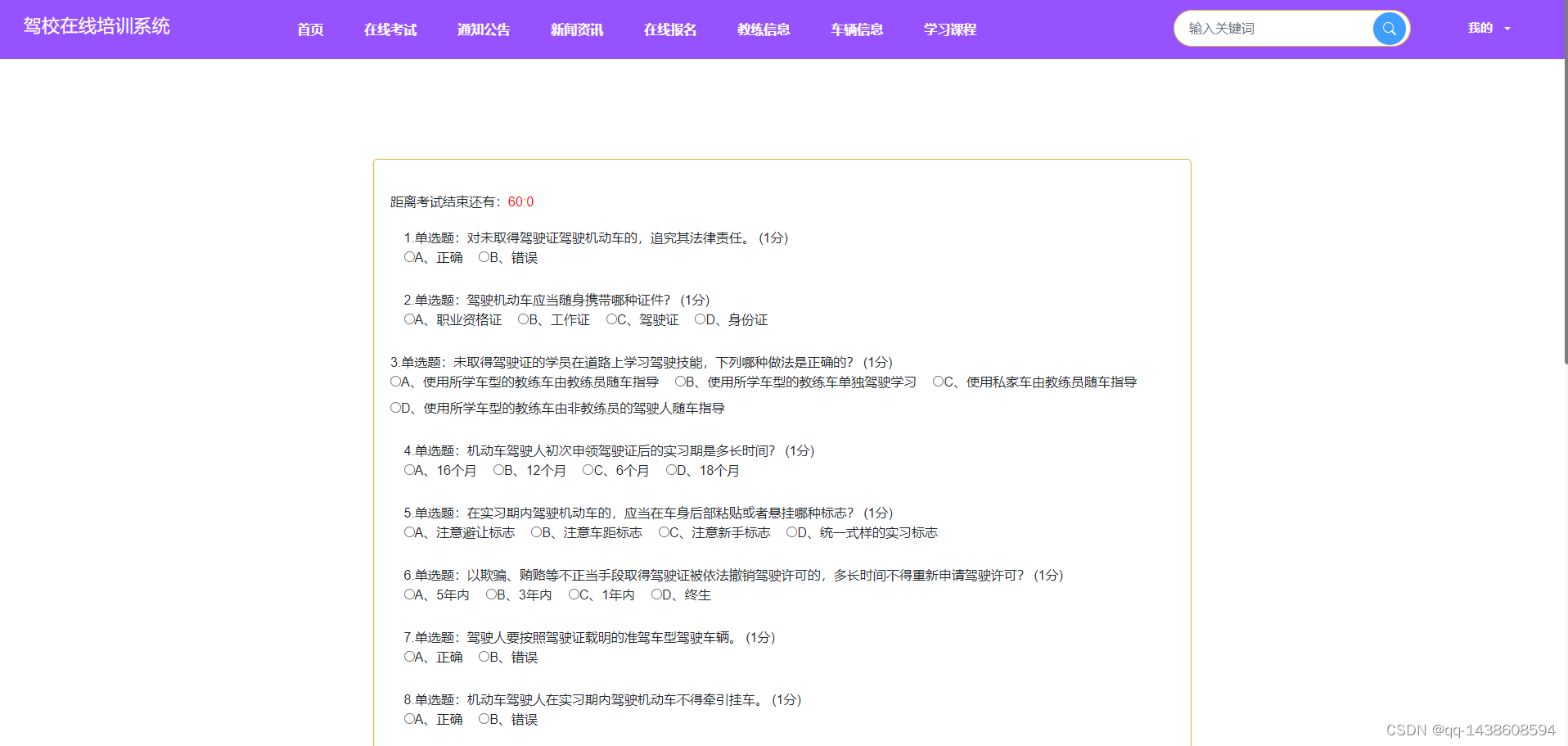Viewport: 1568px width, 746px height.
Task: Select A、5年内 for question 6
Action: [409, 595]
